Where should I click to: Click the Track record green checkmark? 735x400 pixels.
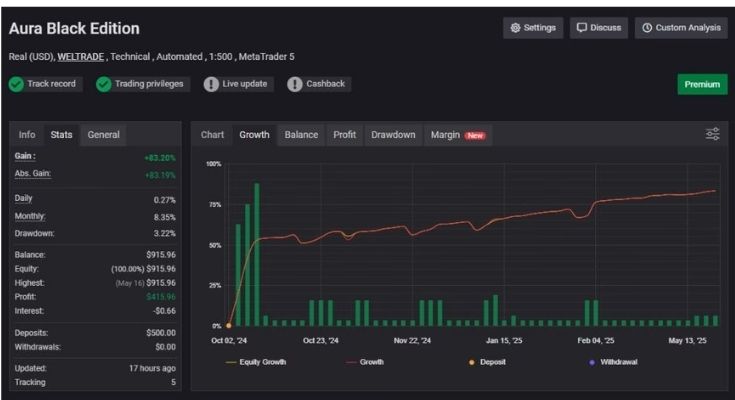coord(16,84)
